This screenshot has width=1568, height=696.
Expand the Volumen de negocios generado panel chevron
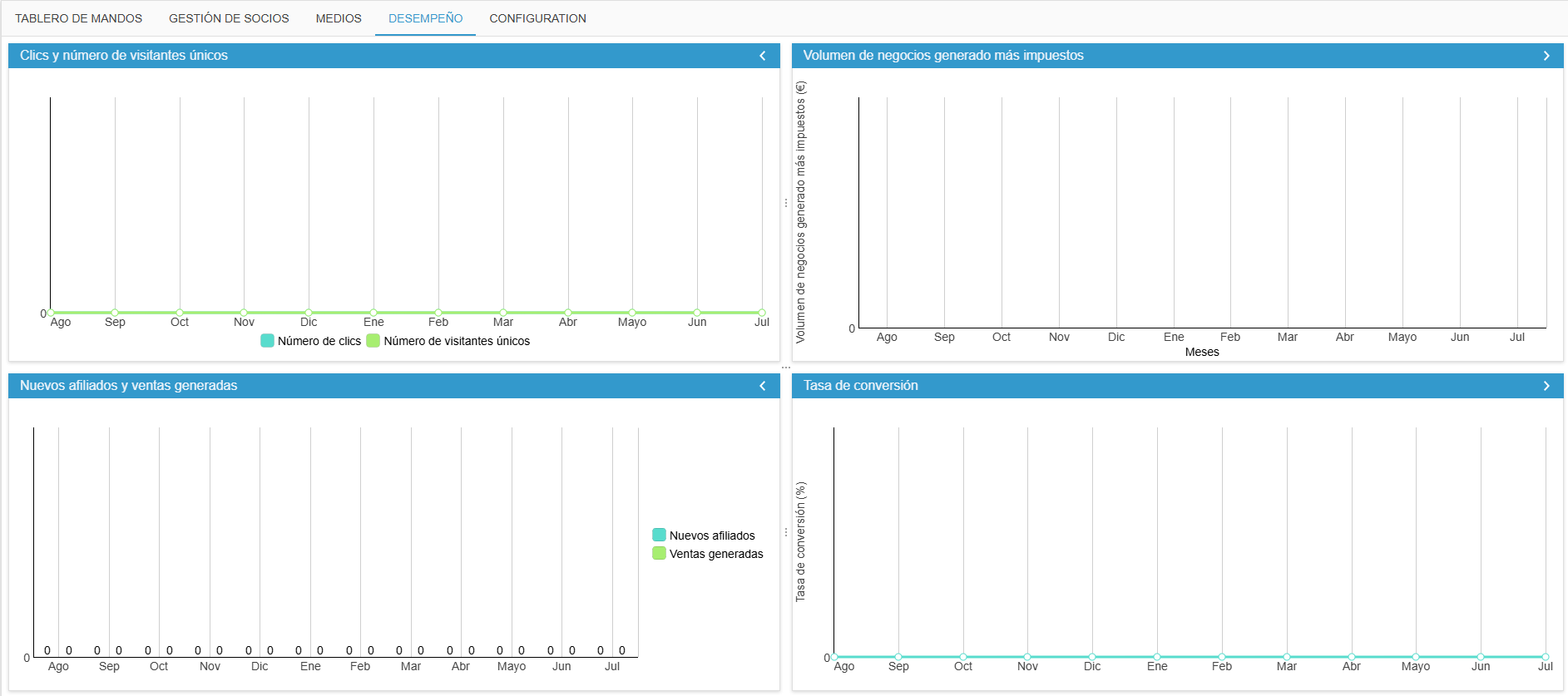(x=1546, y=56)
